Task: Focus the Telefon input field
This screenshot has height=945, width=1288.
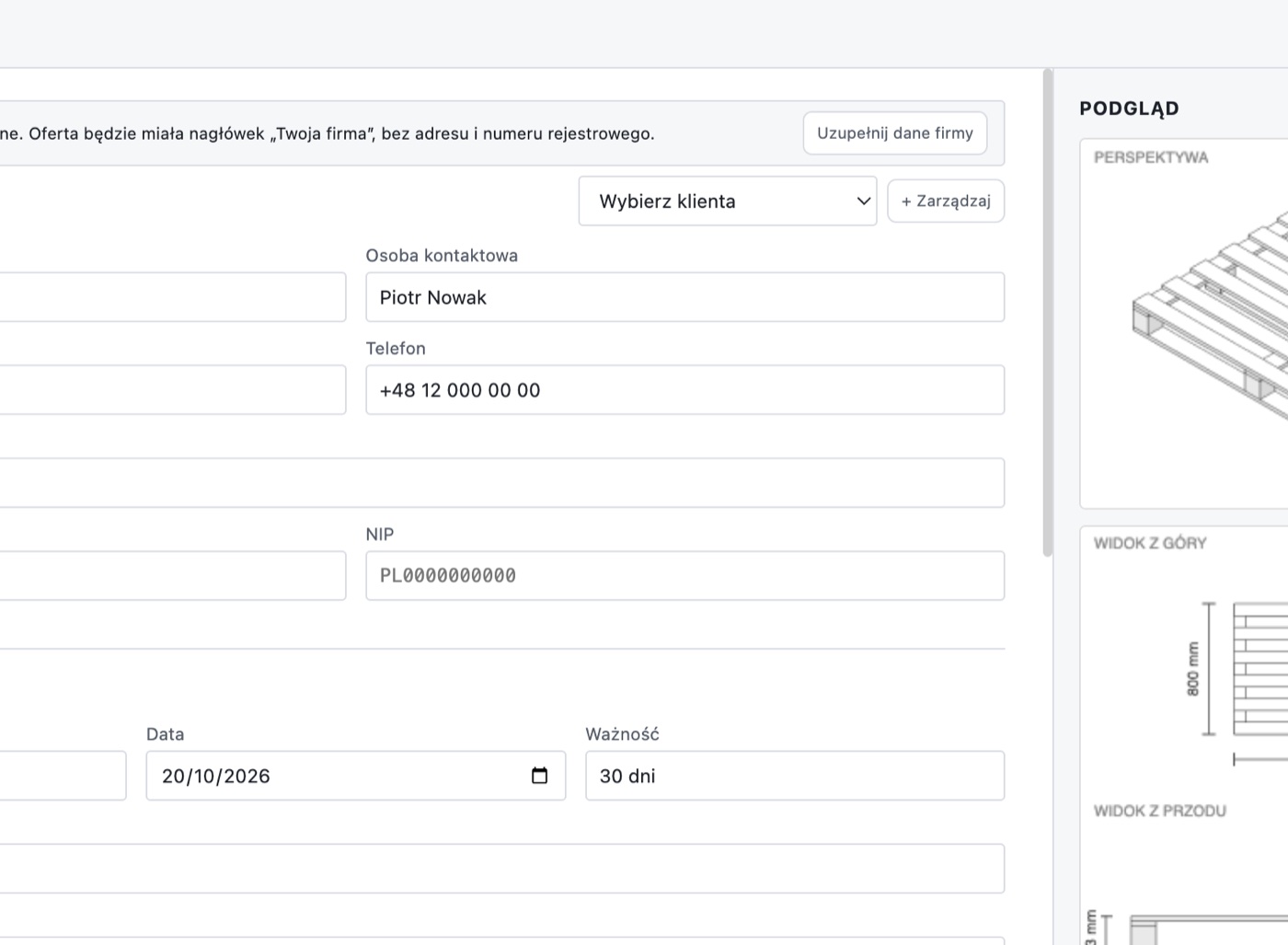Action: point(685,390)
